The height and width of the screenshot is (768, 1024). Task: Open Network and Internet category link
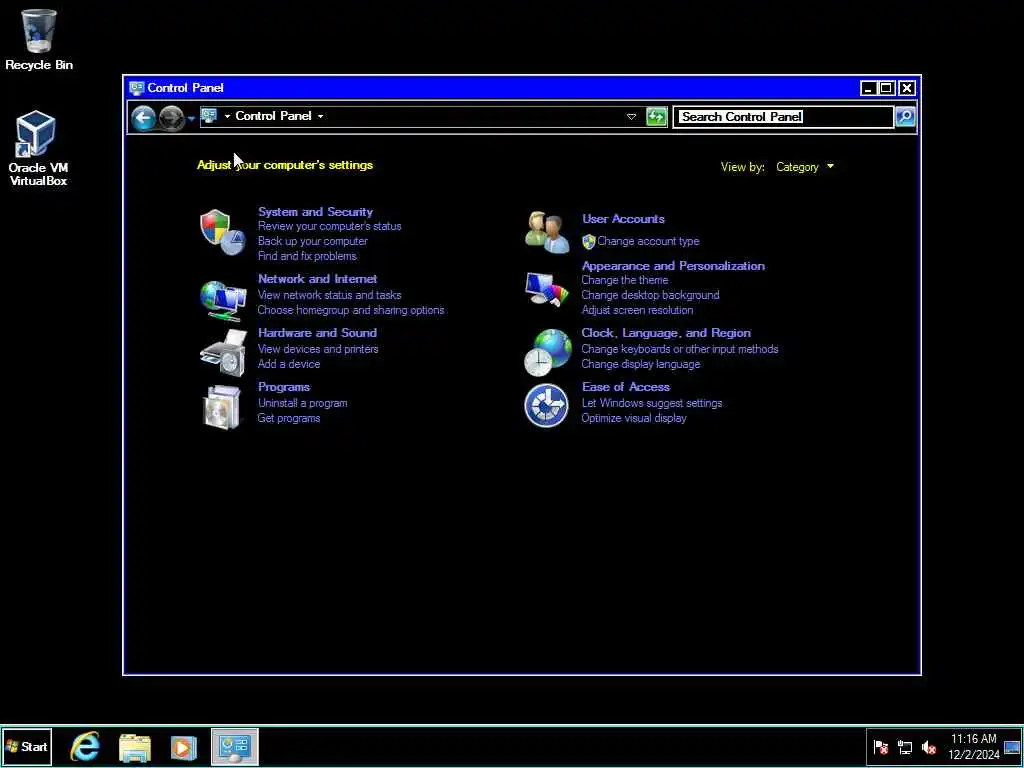tap(317, 279)
